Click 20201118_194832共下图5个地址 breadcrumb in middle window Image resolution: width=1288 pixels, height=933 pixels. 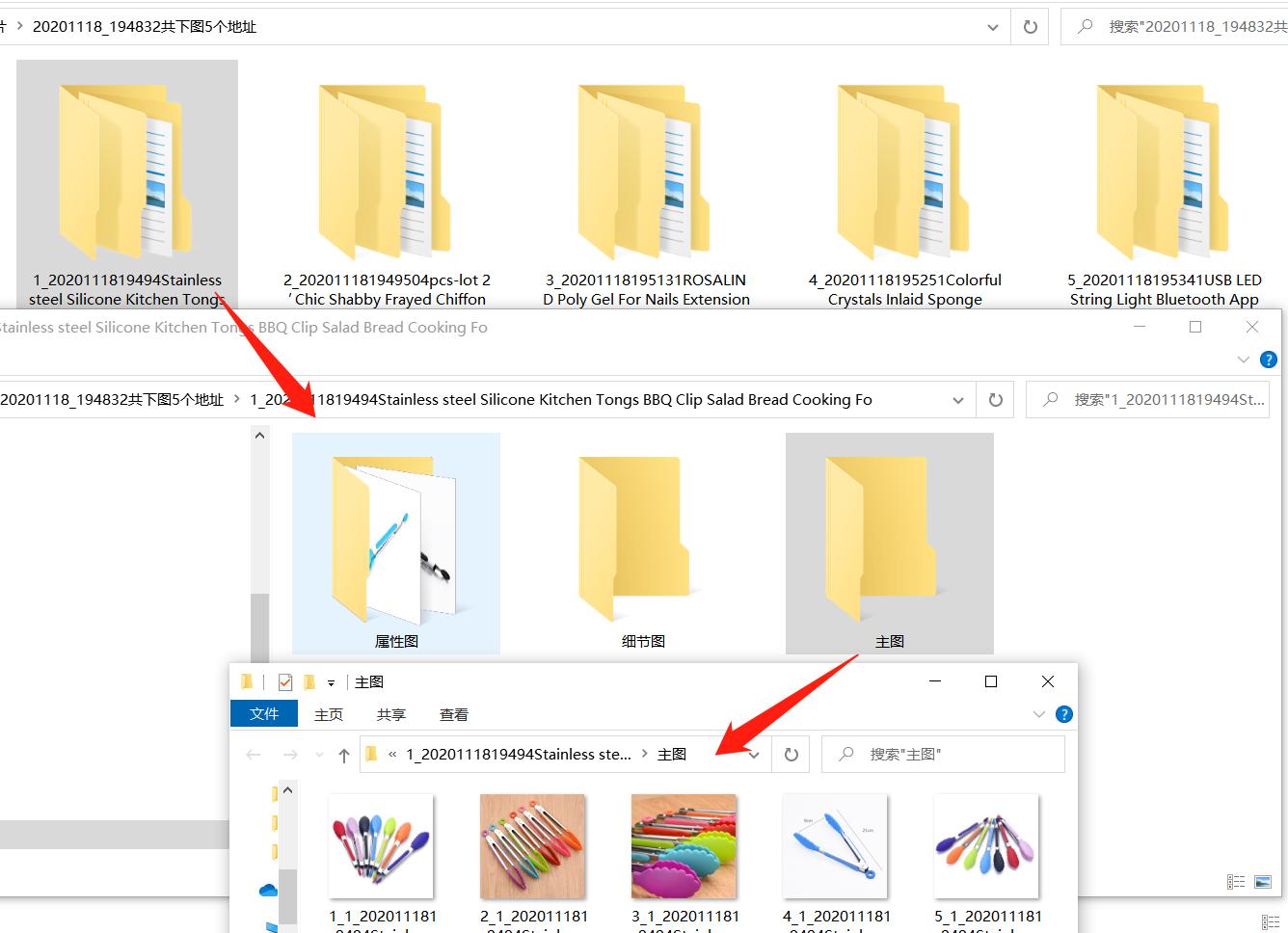(x=112, y=400)
